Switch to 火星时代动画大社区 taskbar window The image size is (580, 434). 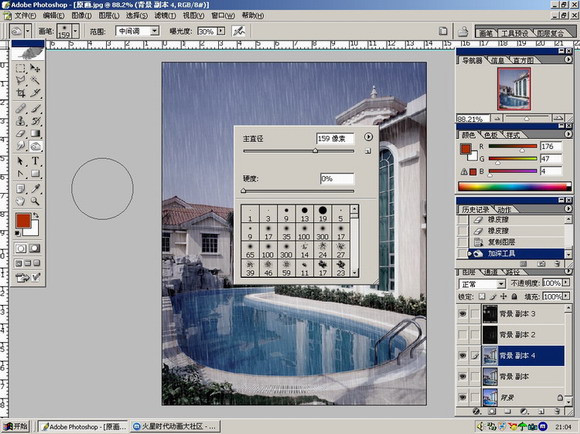tap(175, 427)
